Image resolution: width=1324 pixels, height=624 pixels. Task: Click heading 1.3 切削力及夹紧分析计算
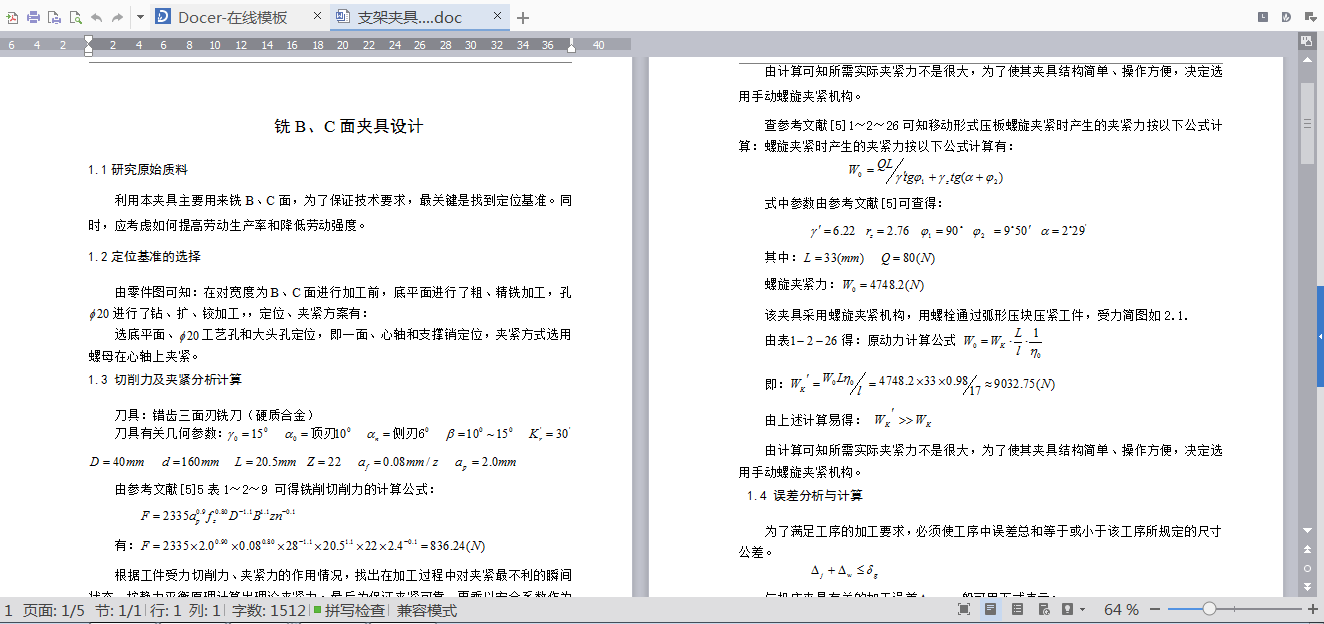pos(165,380)
